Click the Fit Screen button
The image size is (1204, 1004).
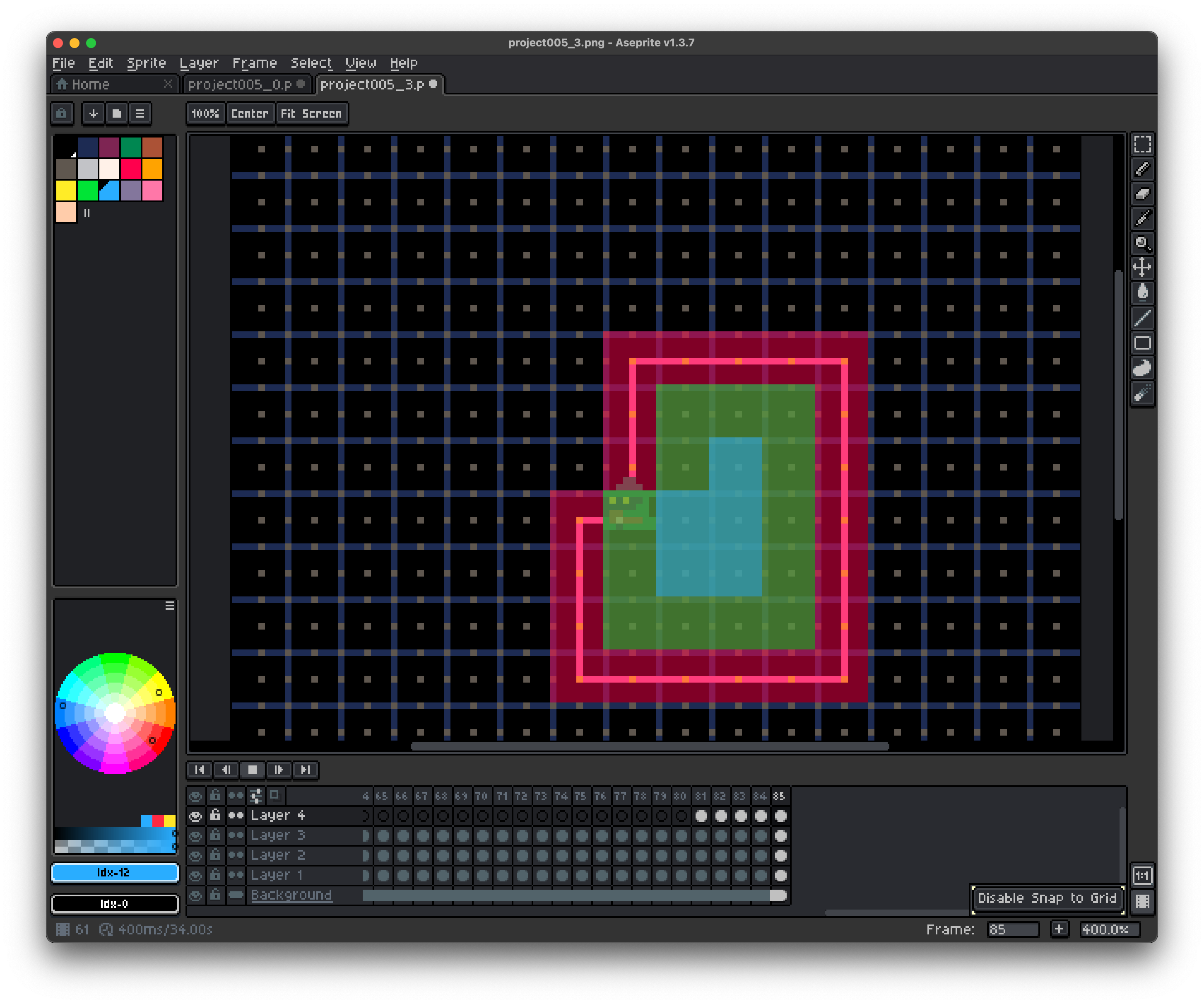(311, 113)
